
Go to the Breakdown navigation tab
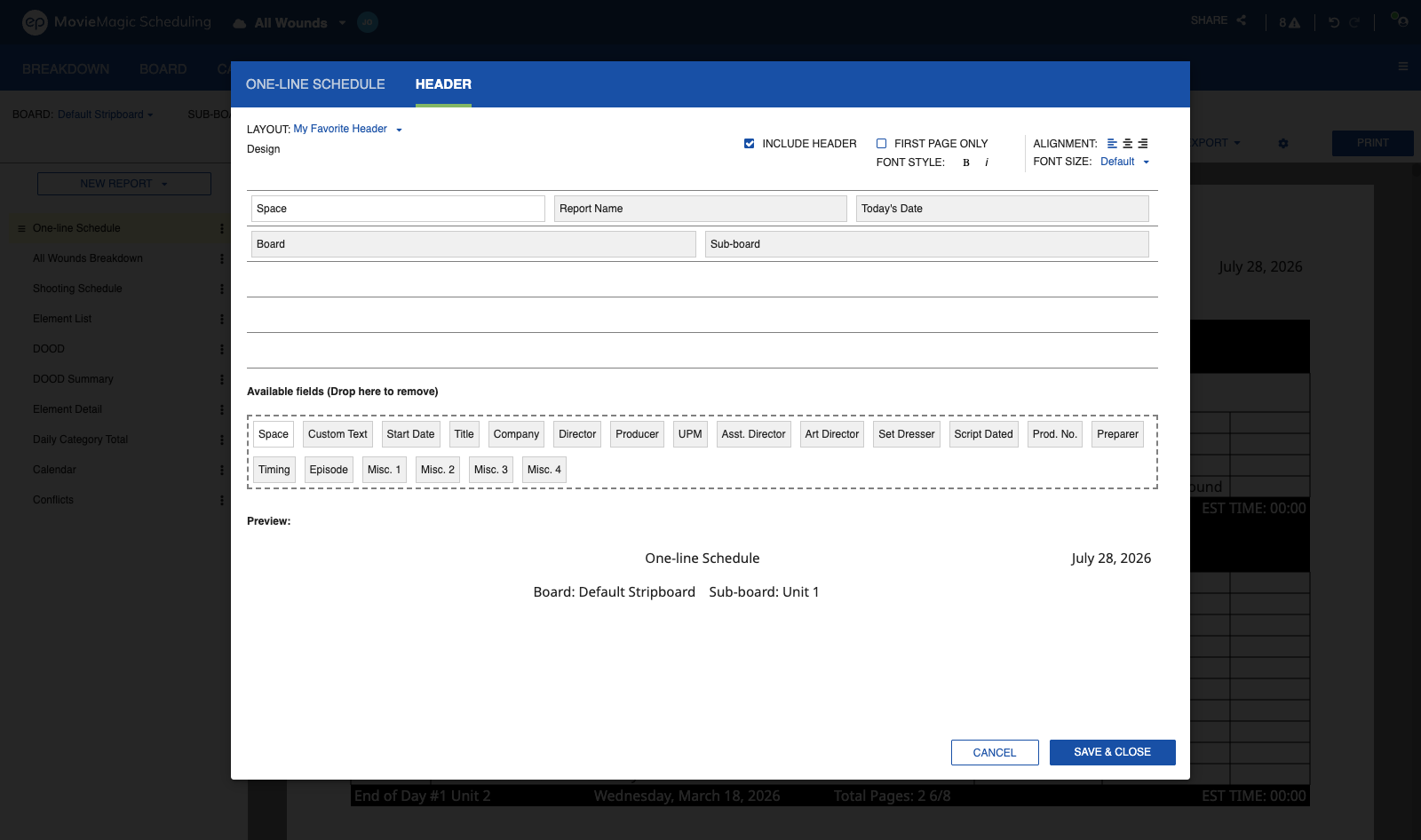pos(66,68)
